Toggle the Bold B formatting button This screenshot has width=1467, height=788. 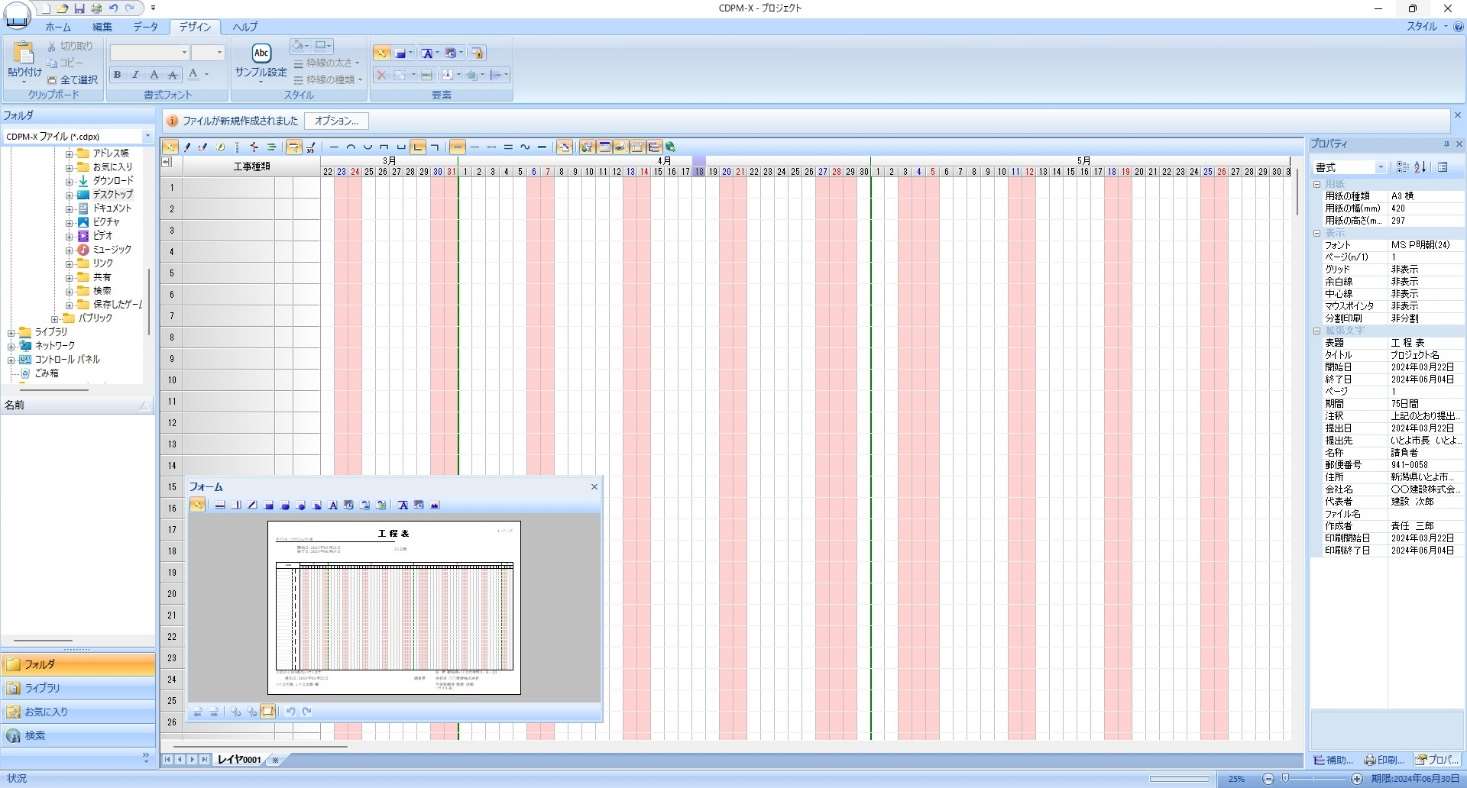click(117, 75)
